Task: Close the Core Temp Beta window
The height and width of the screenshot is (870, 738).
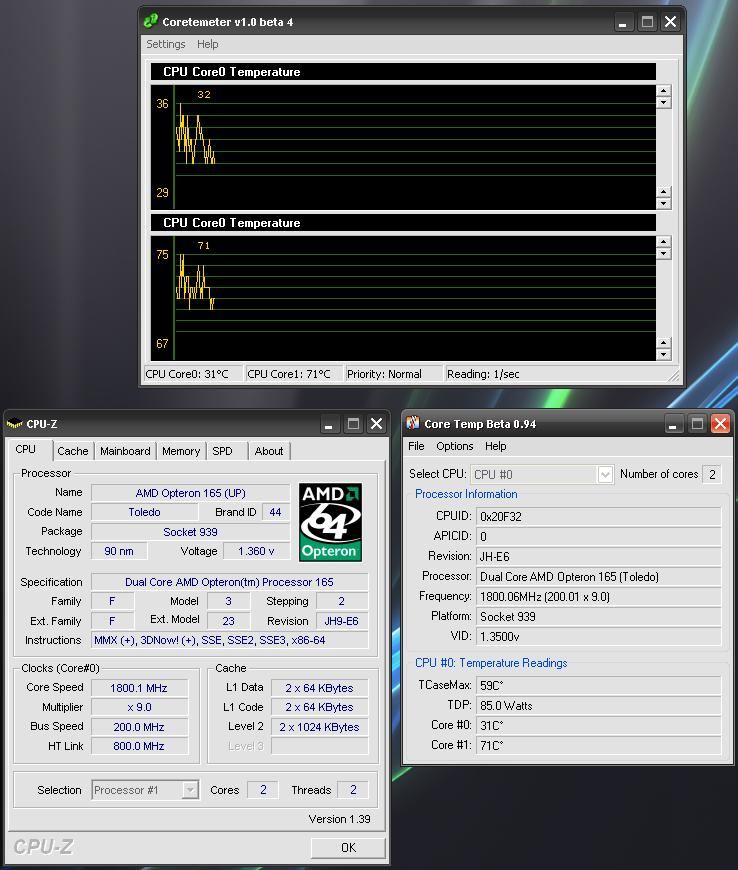Action: point(720,424)
